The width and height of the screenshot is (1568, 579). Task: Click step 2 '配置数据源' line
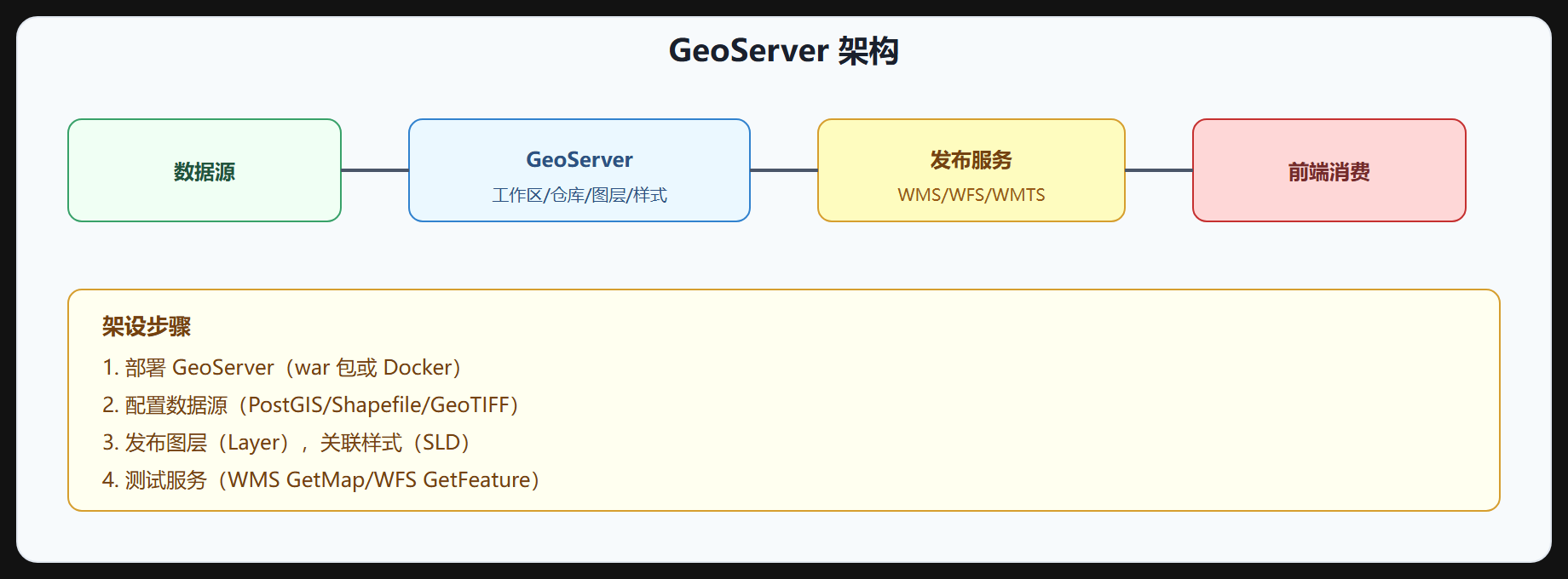tap(311, 405)
